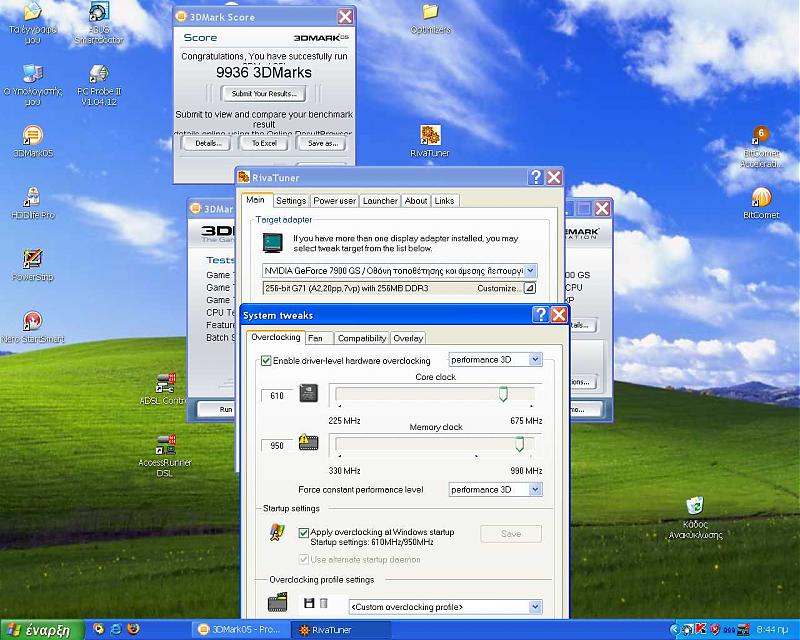Click the film-strip overclocking profile icon
The width and height of the screenshot is (800, 640).
(278, 602)
